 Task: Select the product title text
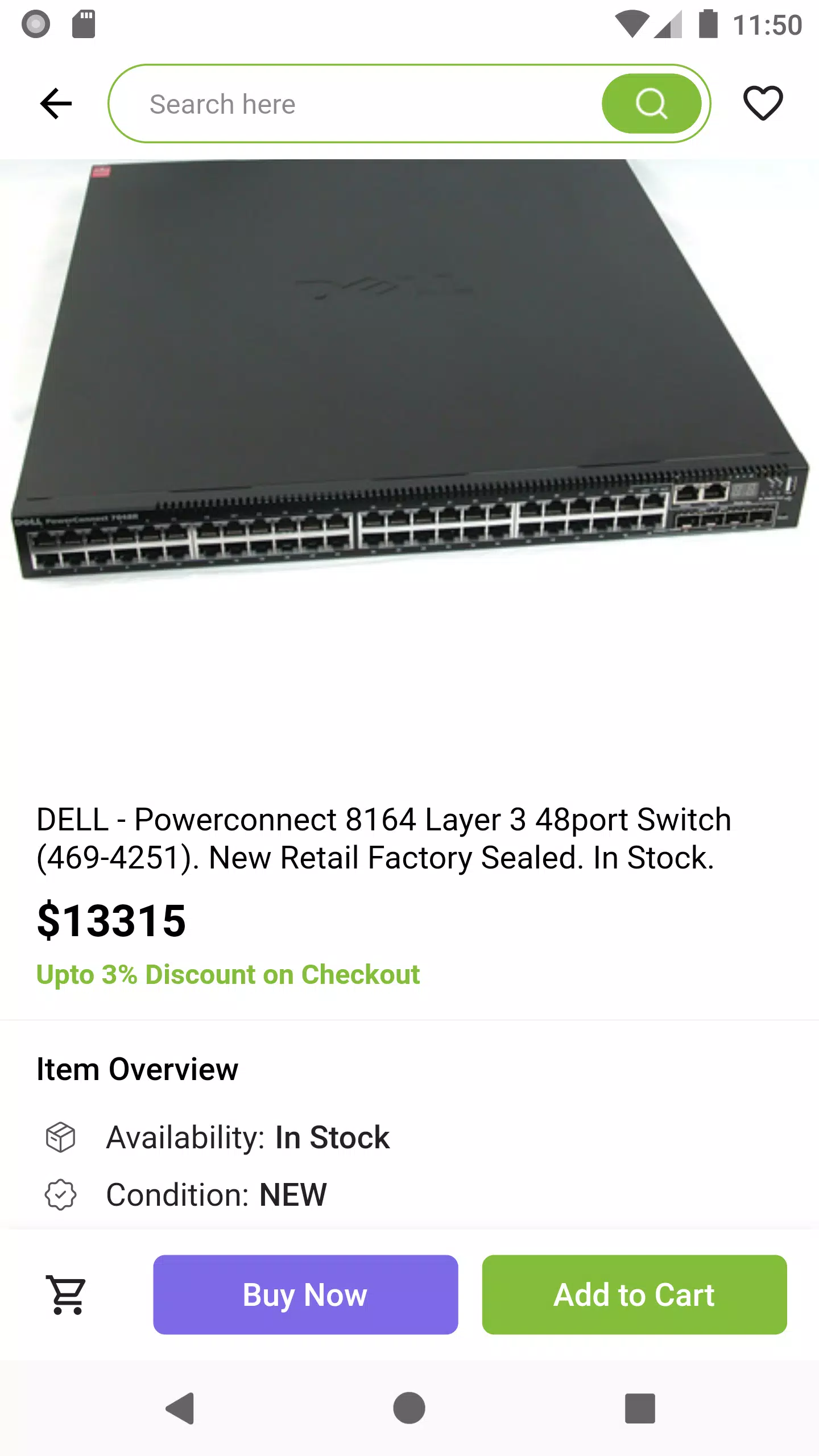[384, 838]
